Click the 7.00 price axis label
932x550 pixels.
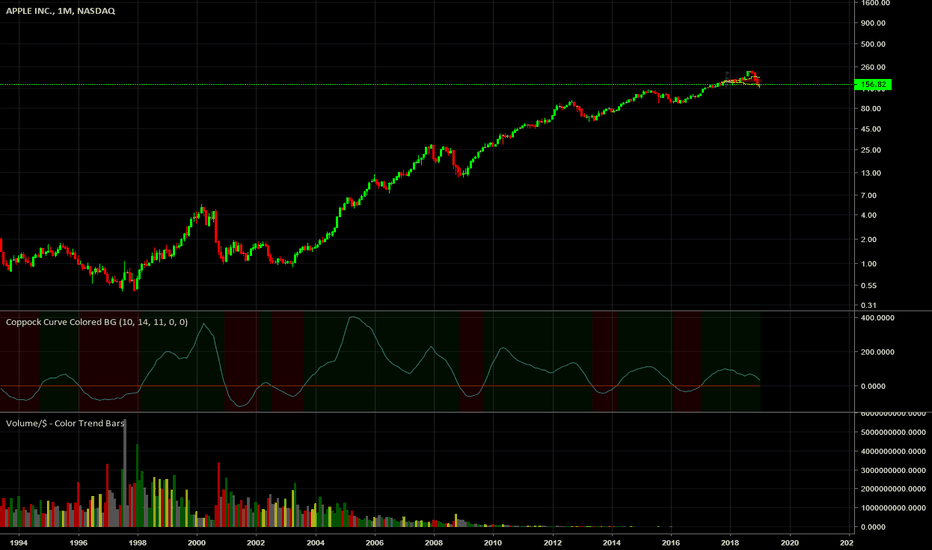tap(868, 196)
